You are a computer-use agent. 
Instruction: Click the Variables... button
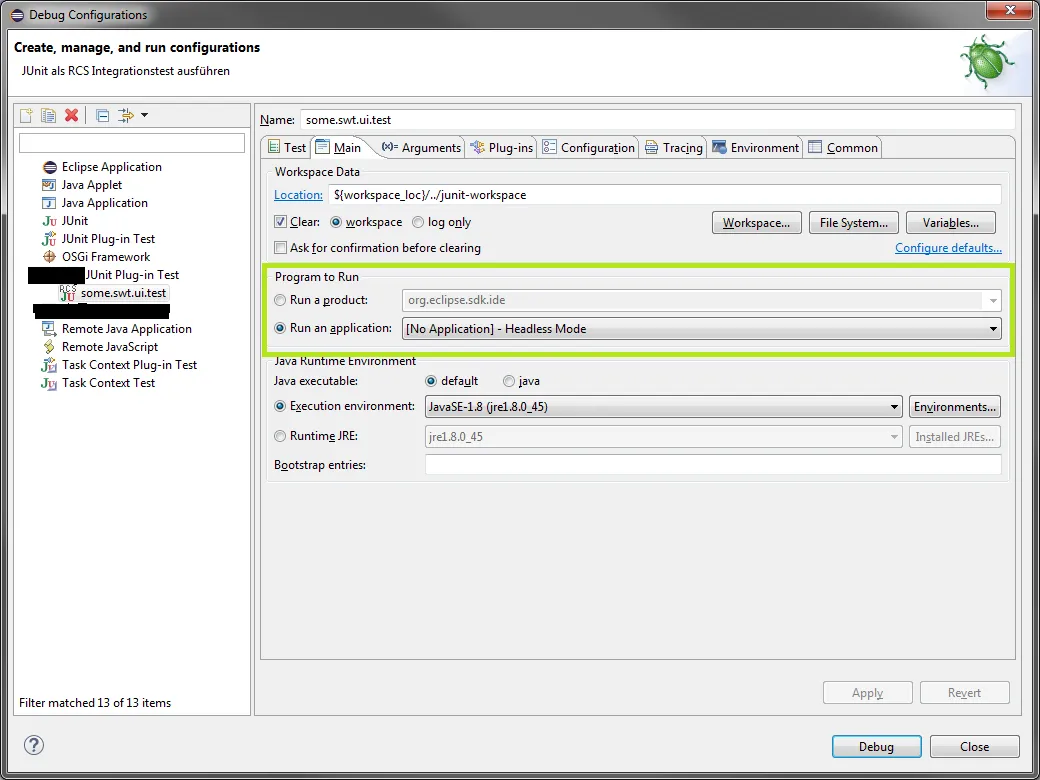[x=950, y=223]
